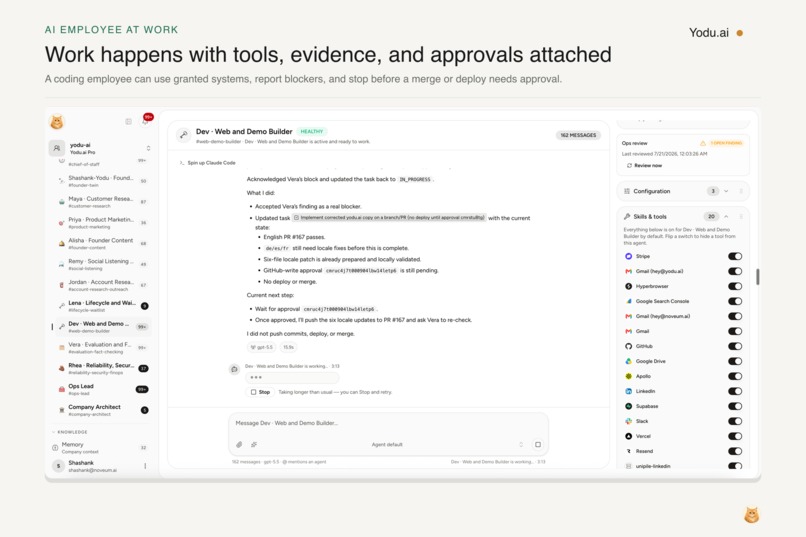Click the 162 MESSAGES badge
Image resolution: width=806 pixels, height=537 pixels.
[578, 135]
